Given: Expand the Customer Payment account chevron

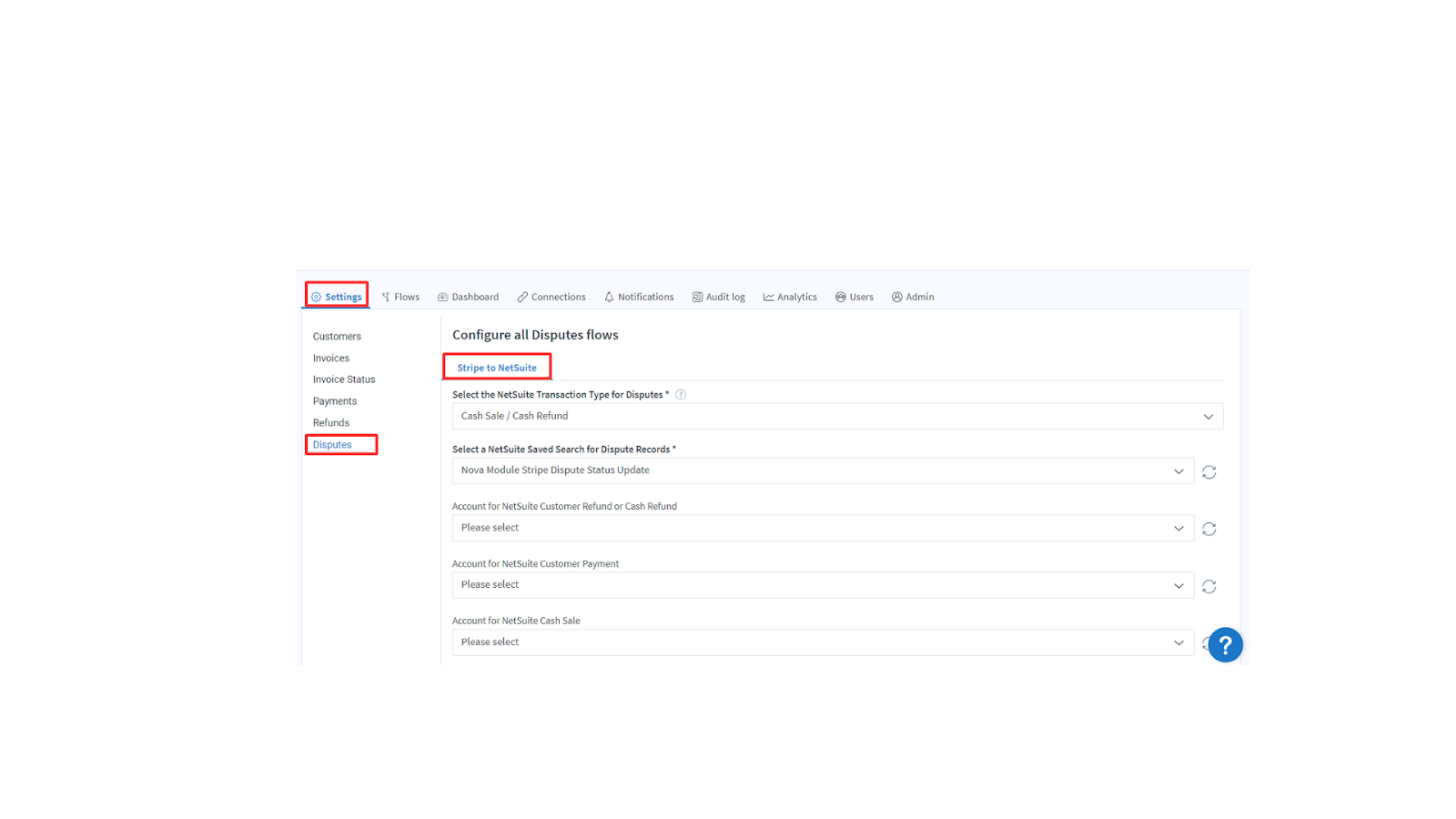Looking at the screenshot, I should [x=1178, y=586].
